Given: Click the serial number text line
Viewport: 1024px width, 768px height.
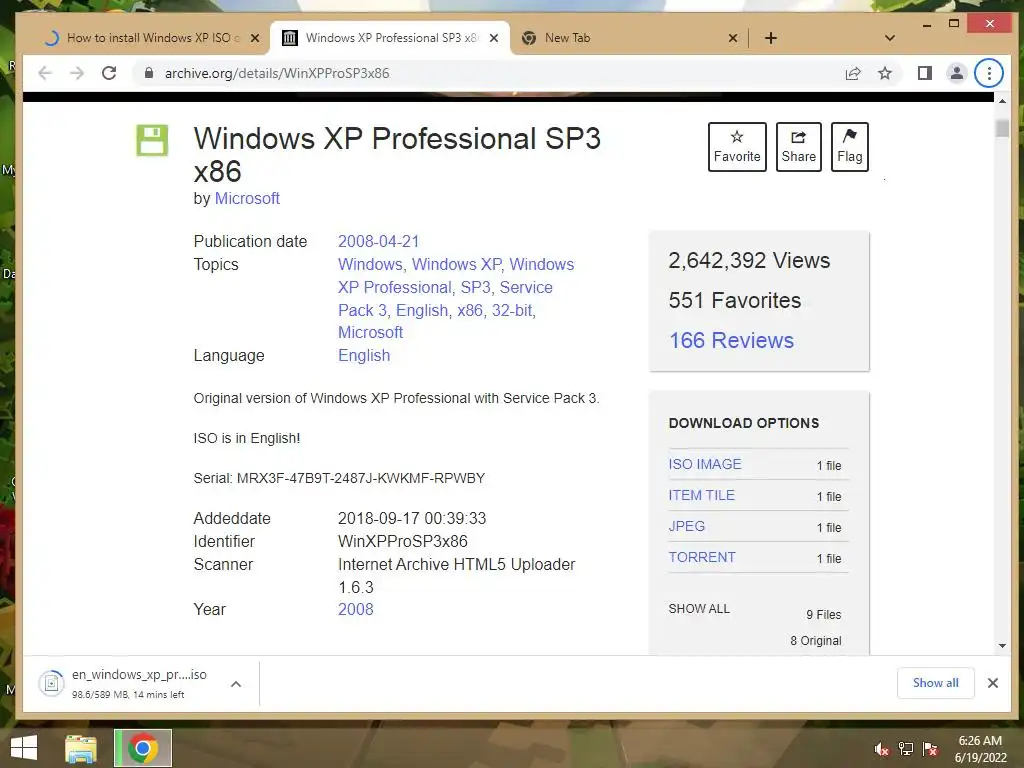Looking at the screenshot, I should pyautogui.click(x=339, y=478).
